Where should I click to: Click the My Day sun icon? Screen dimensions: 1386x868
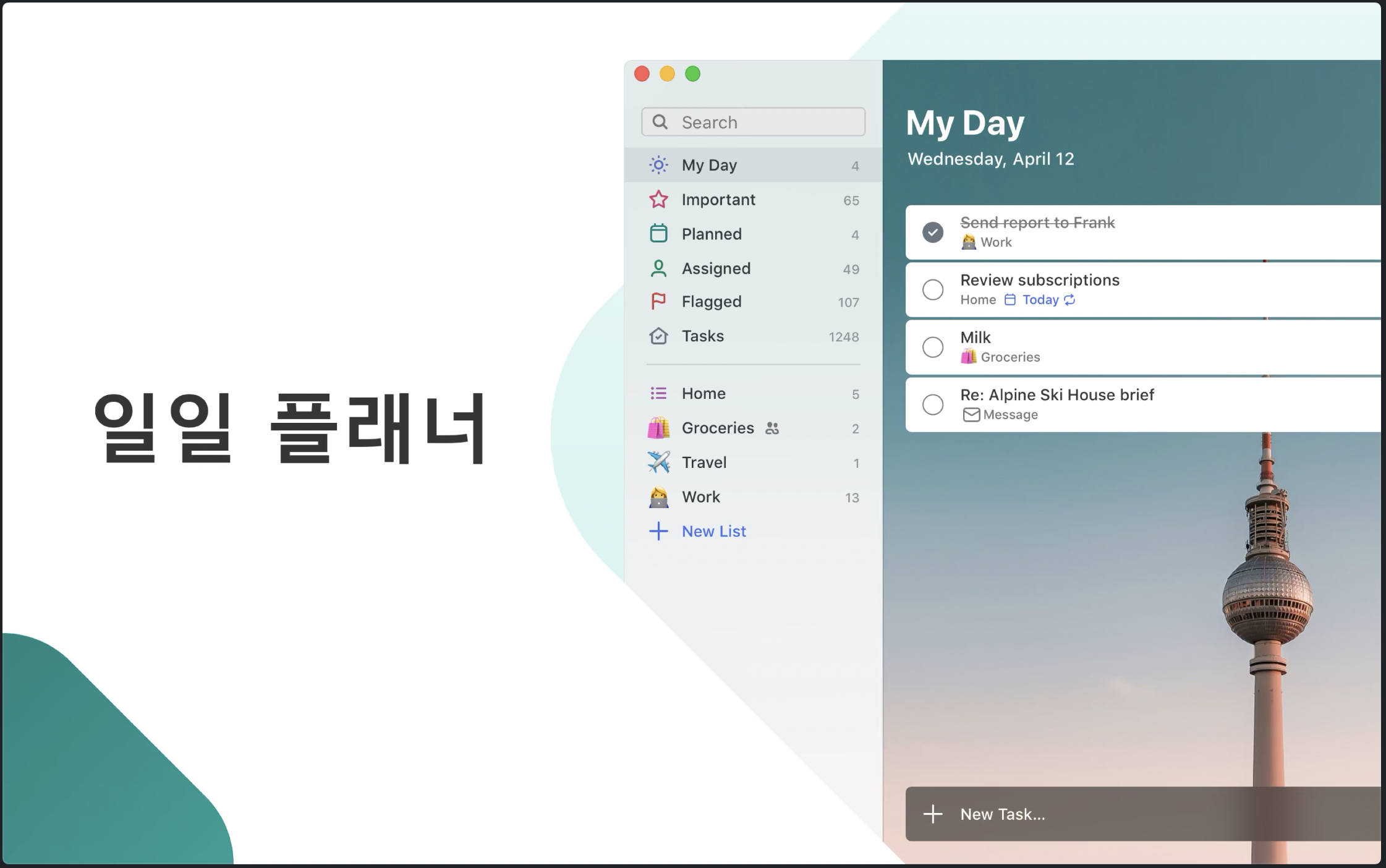click(x=658, y=165)
